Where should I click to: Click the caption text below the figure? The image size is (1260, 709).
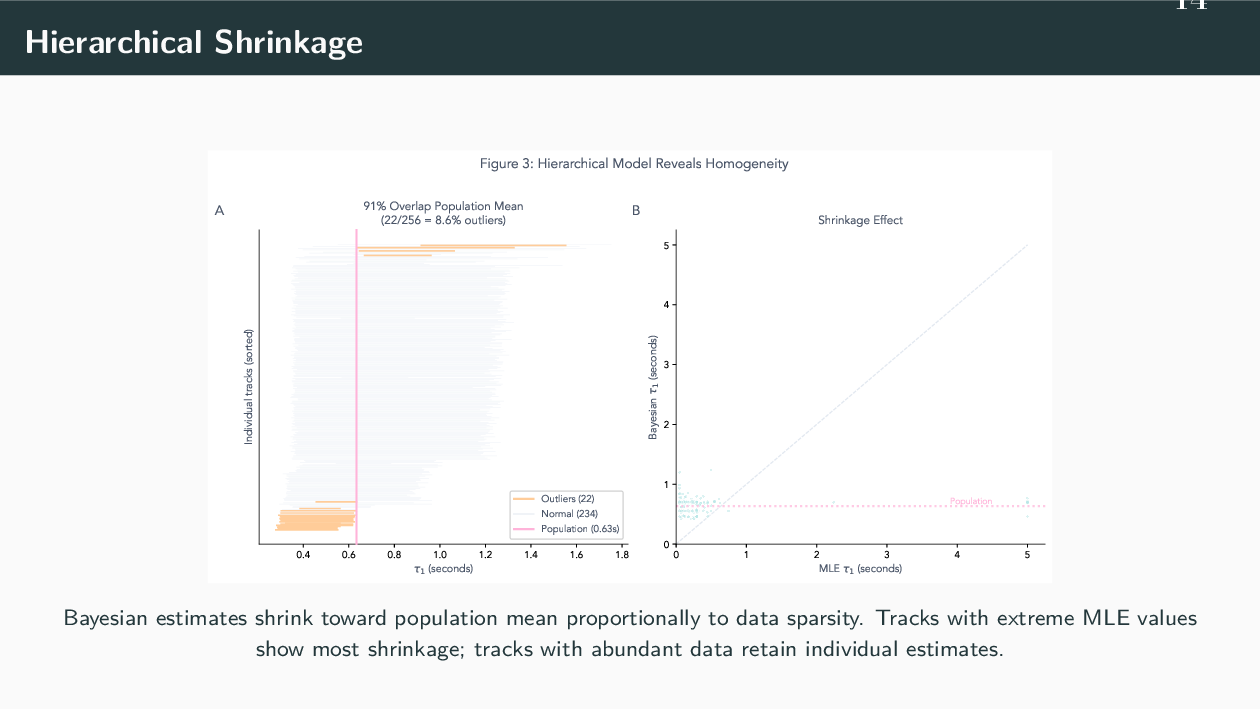tap(630, 633)
